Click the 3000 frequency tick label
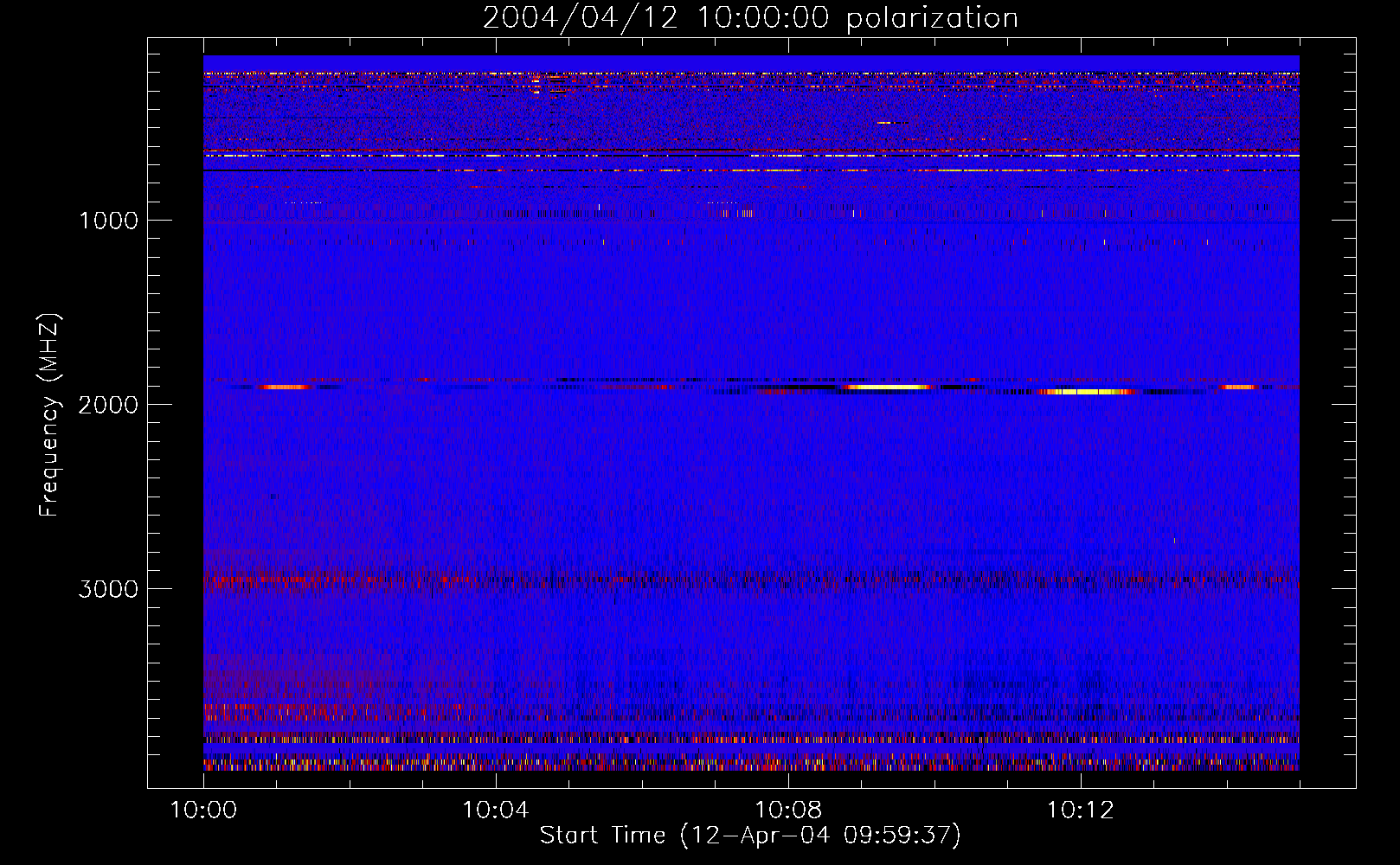Viewport: 1400px width, 865px height. (108, 589)
